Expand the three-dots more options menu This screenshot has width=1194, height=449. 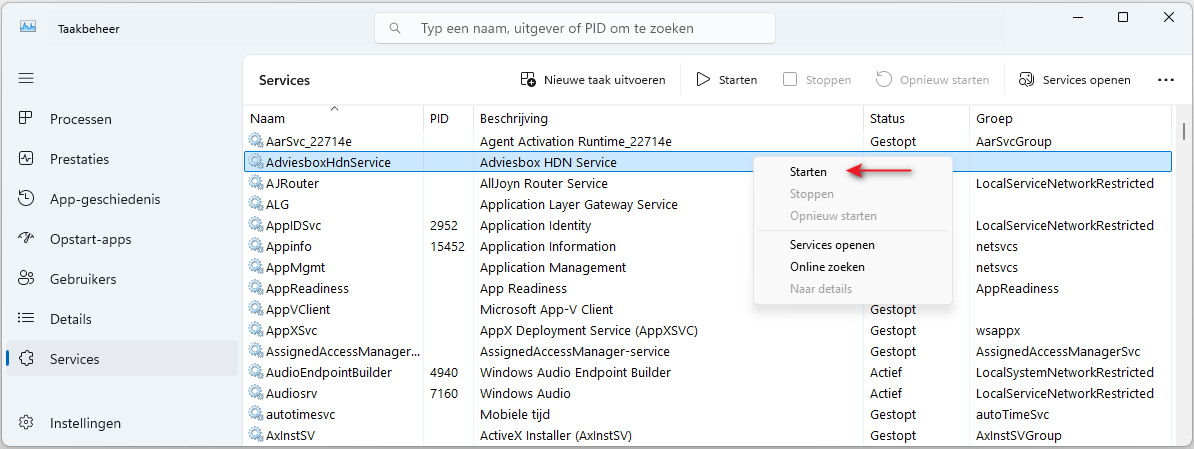[x=1165, y=80]
